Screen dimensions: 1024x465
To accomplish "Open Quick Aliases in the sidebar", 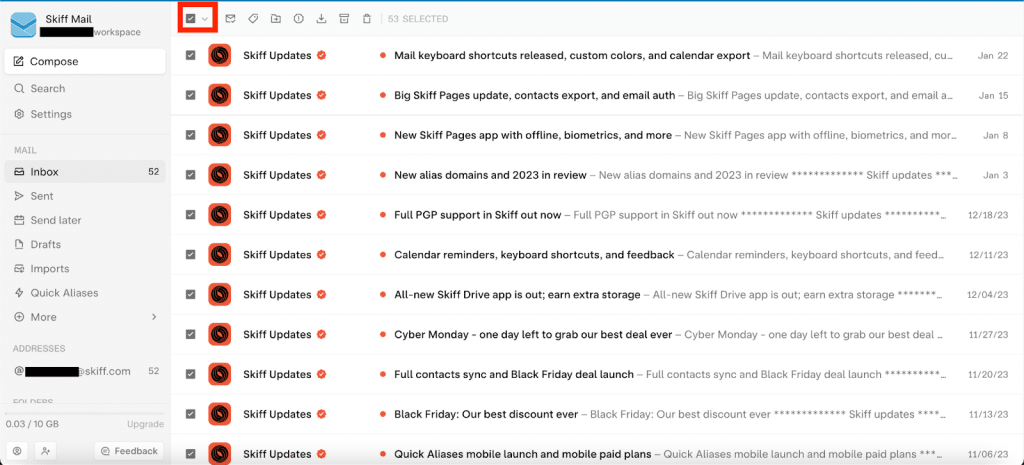I will click(x=85, y=293).
